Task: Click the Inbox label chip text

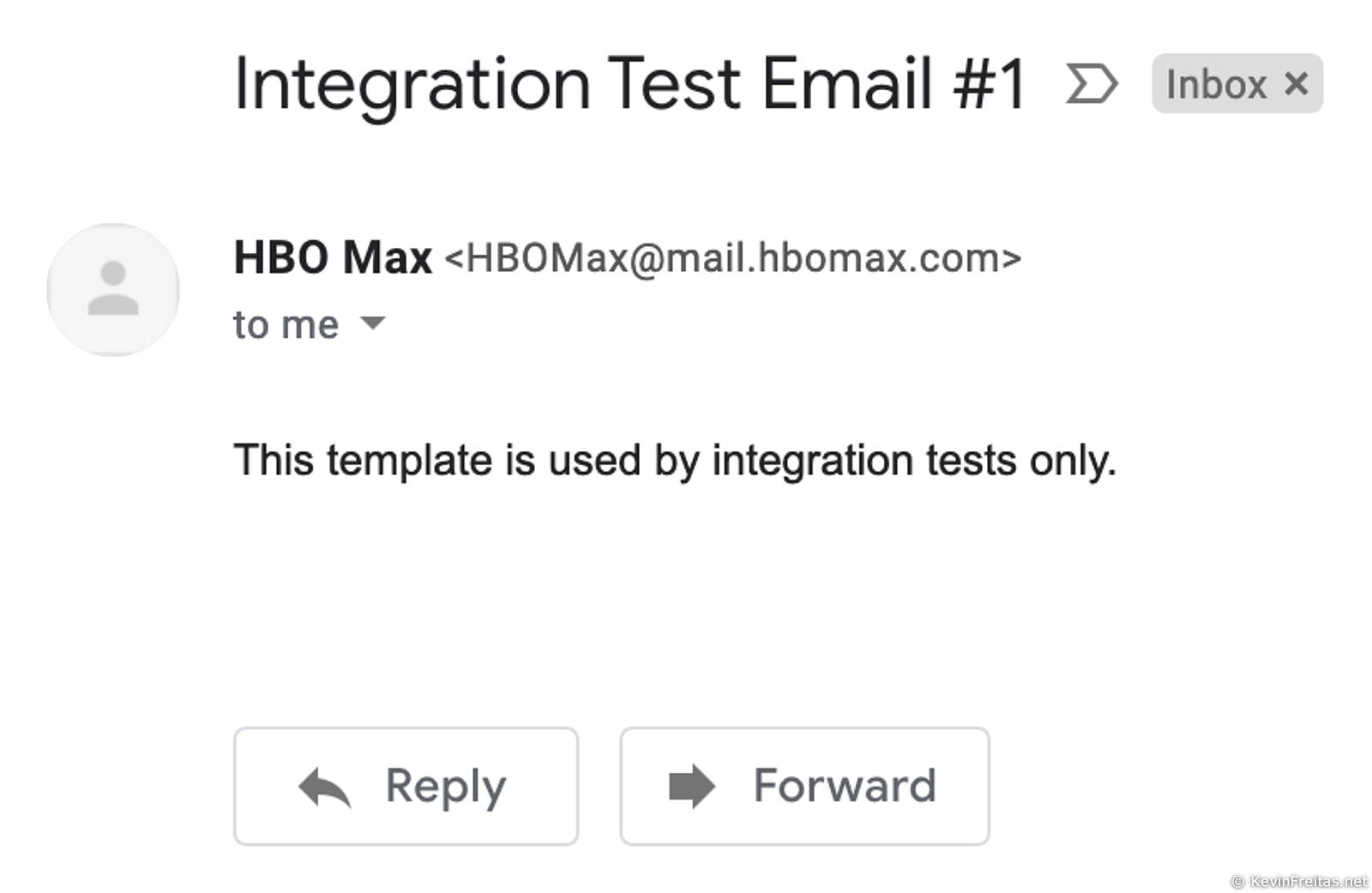Action: 1216,85
